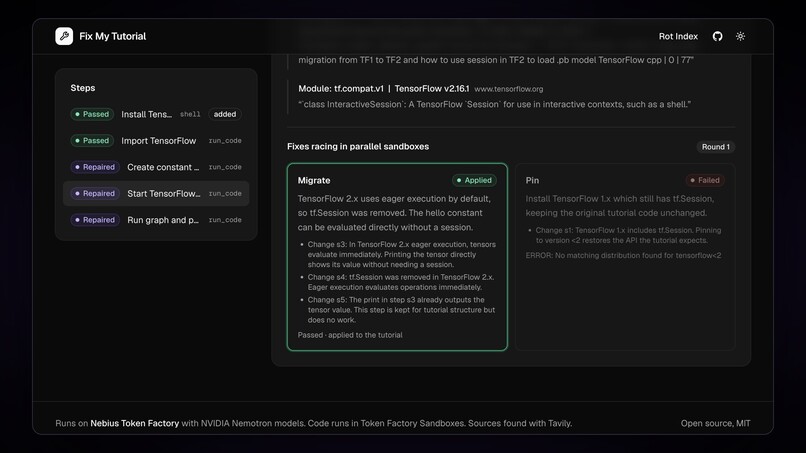Click the Change s3 bullet in Migrate
The height and width of the screenshot is (453, 806).
401,255
